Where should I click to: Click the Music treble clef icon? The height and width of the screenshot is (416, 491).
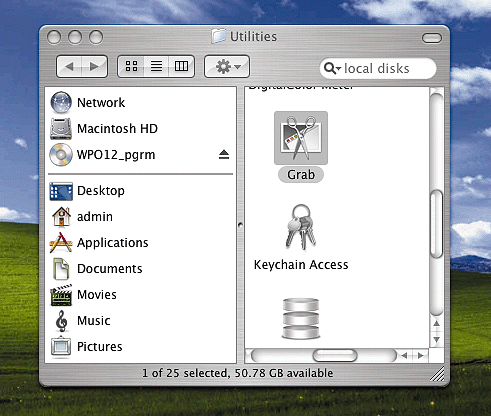[61, 321]
